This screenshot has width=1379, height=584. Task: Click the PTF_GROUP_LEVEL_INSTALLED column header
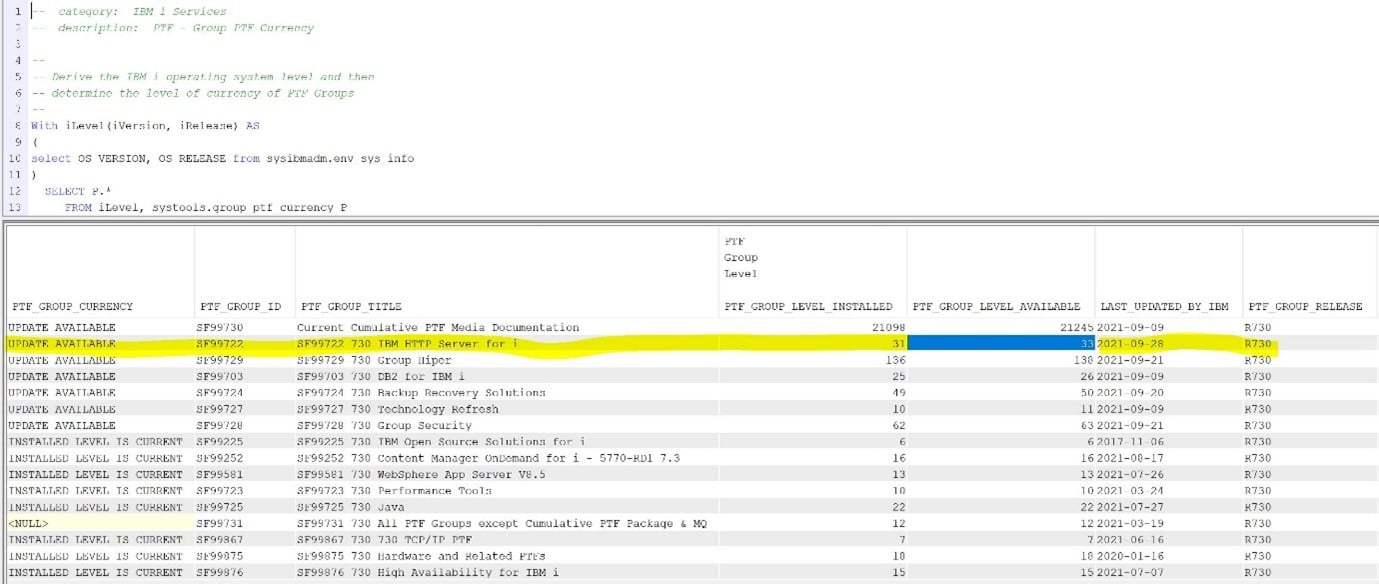808,306
